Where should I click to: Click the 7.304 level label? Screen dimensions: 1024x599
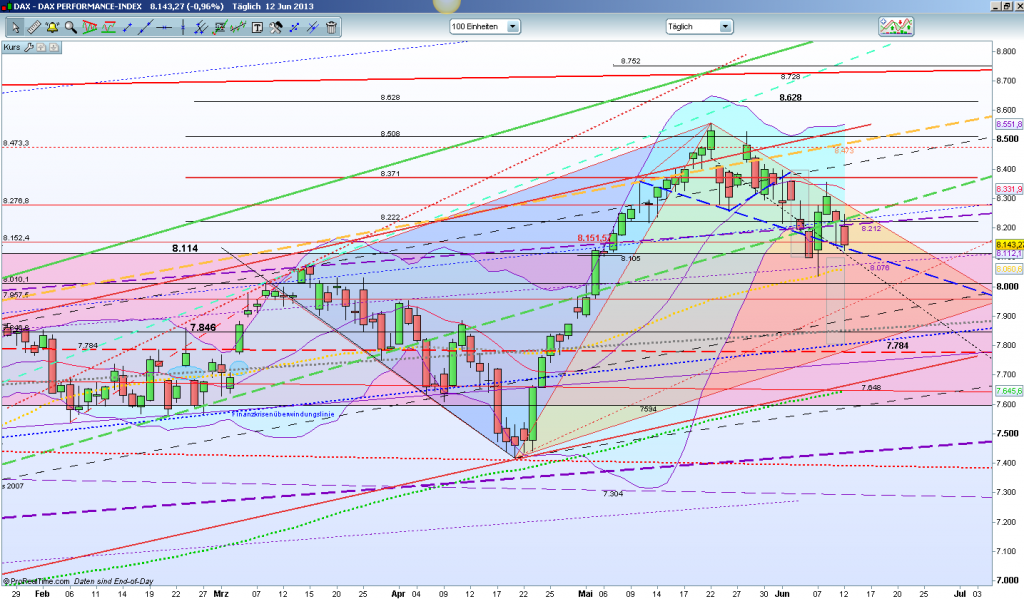(x=613, y=494)
